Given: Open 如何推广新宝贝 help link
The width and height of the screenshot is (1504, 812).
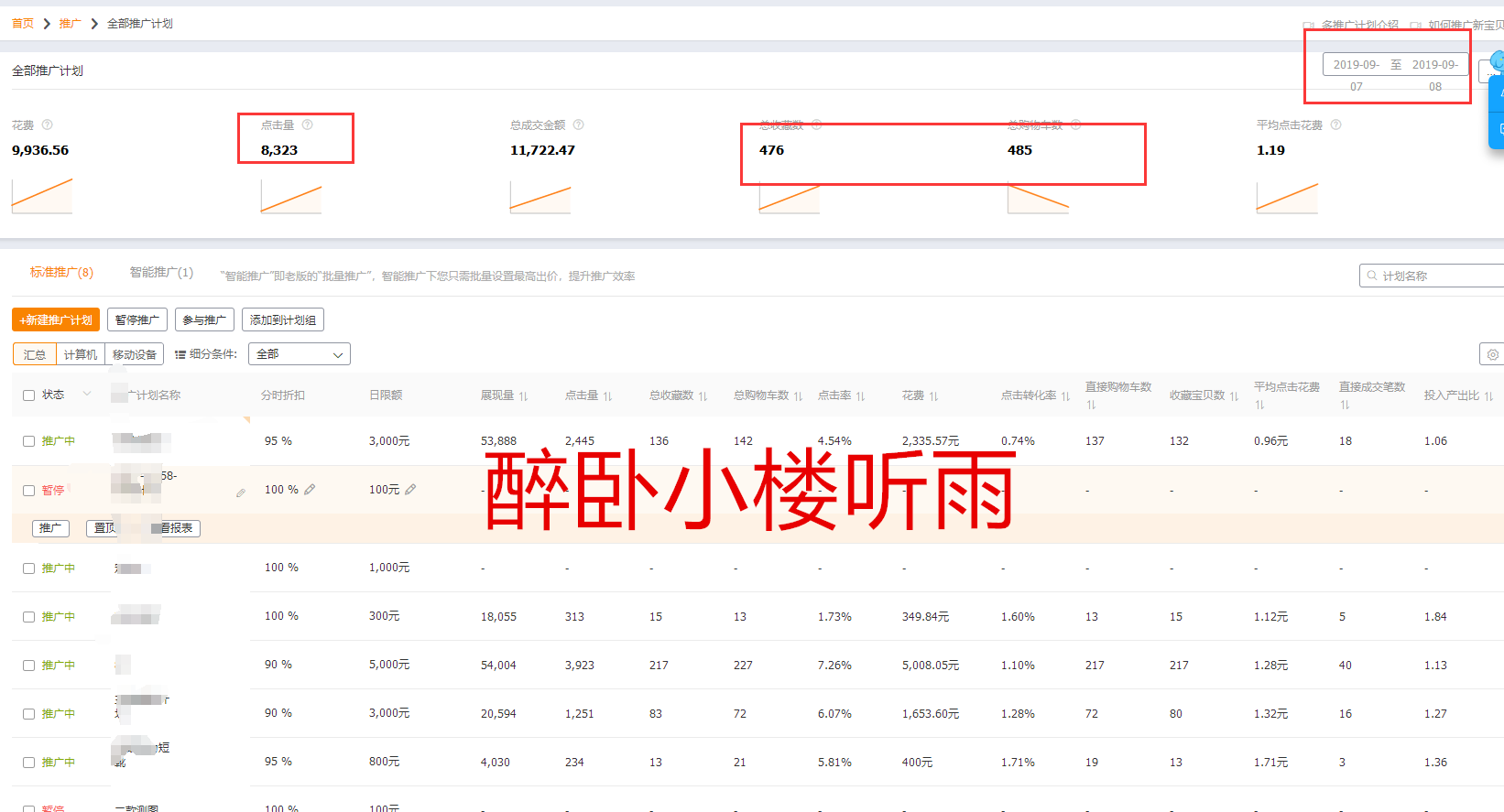Looking at the screenshot, I should pos(1465,25).
